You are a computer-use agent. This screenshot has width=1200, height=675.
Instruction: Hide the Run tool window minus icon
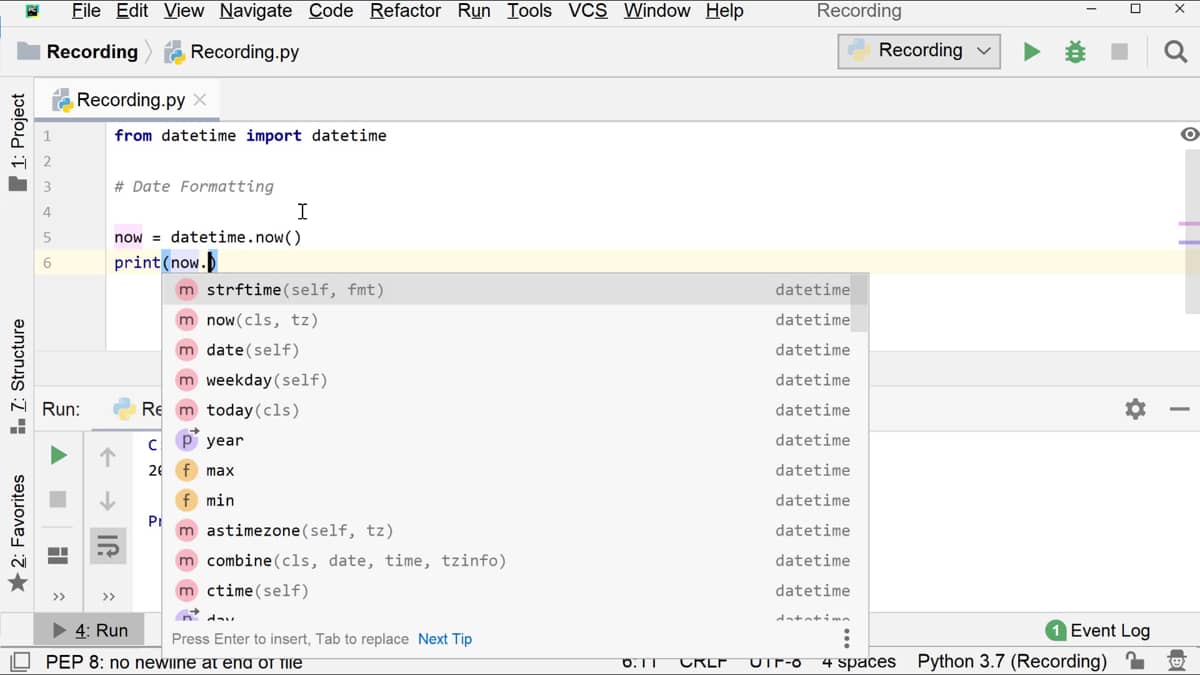pos(1179,409)
